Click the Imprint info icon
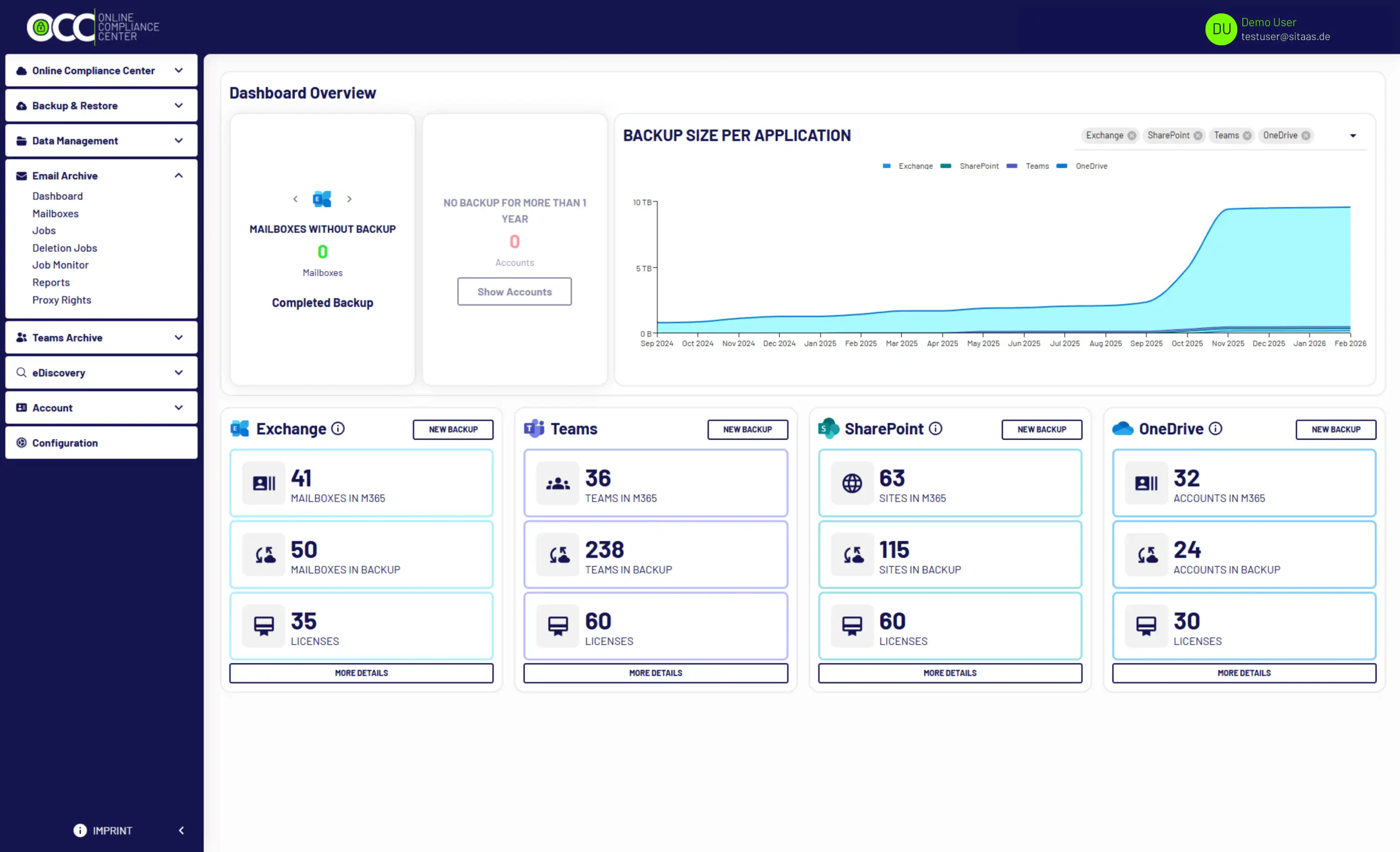This screenshot has height=852, width=1400. pyautogui.click(x=80, y=830)
